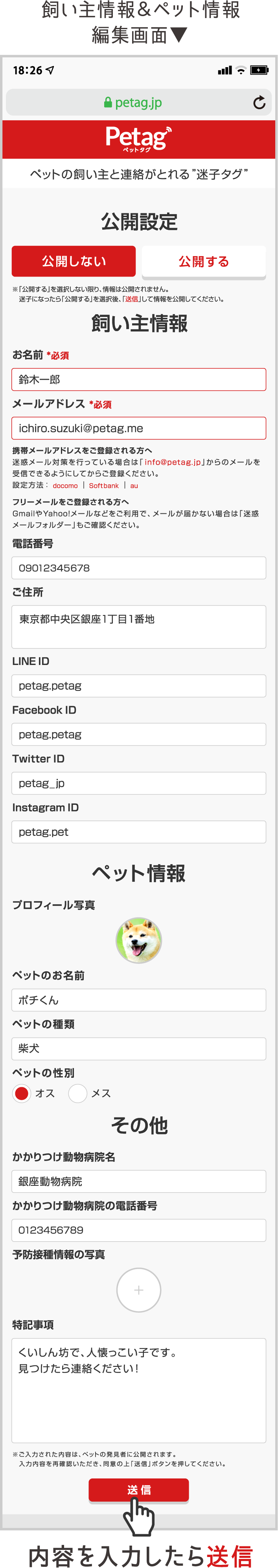Click the Shiba dog profile photo

[138, 940]
